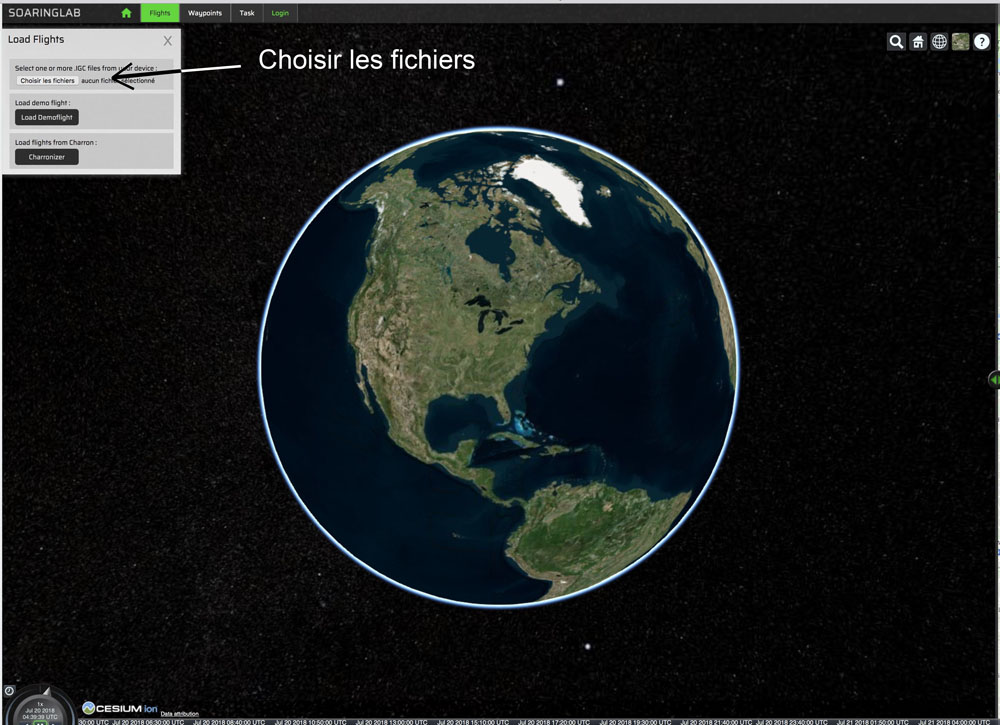Click the "Charronizer" button

click(x=47, y=157)
